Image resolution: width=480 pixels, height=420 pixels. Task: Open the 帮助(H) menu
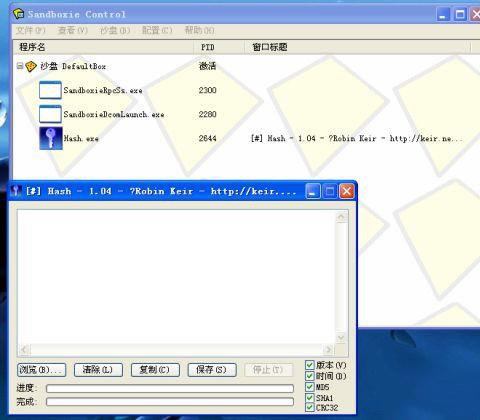199,31
